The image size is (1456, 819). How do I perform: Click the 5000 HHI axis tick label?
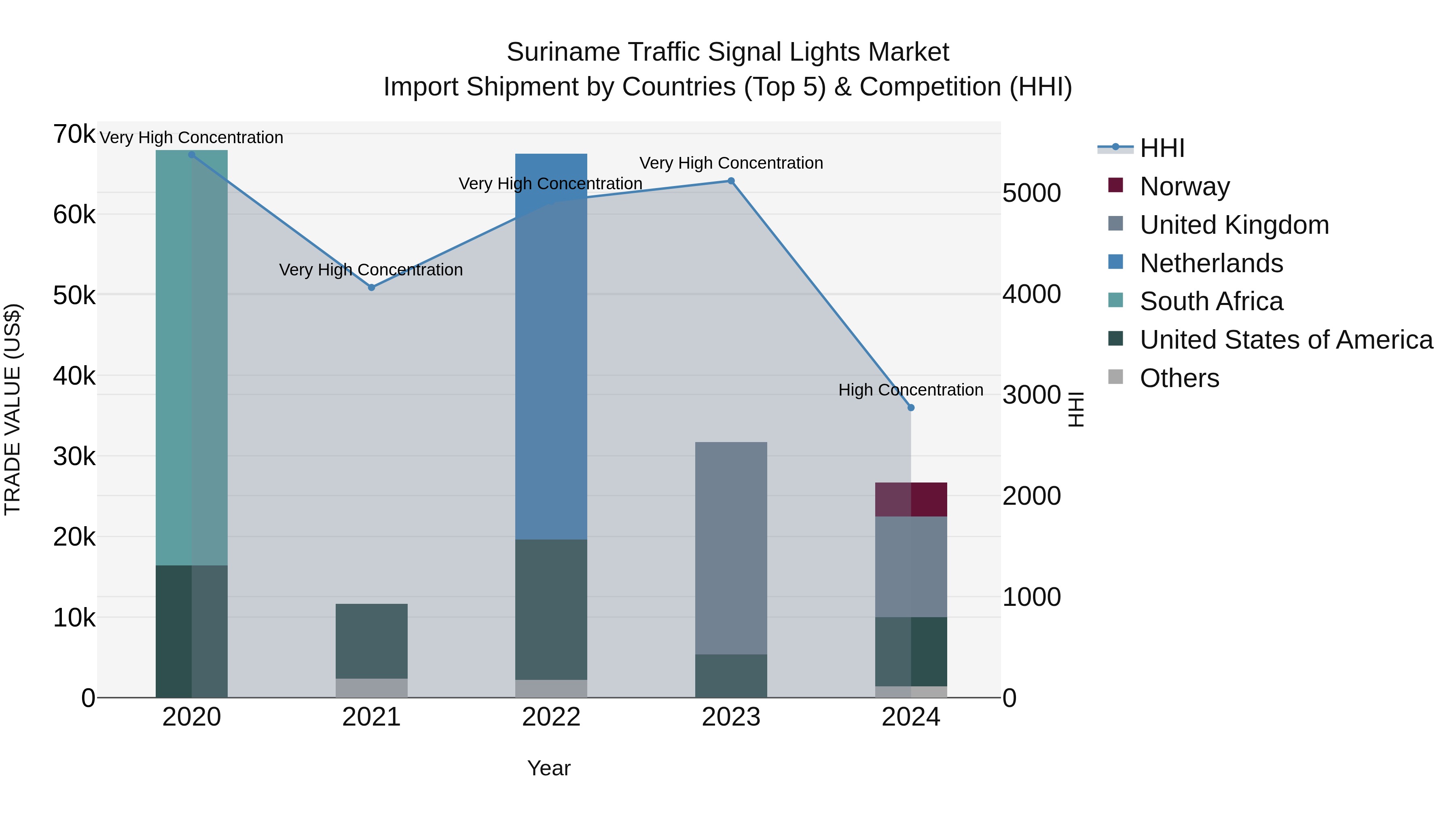[x=1031, y=193]
